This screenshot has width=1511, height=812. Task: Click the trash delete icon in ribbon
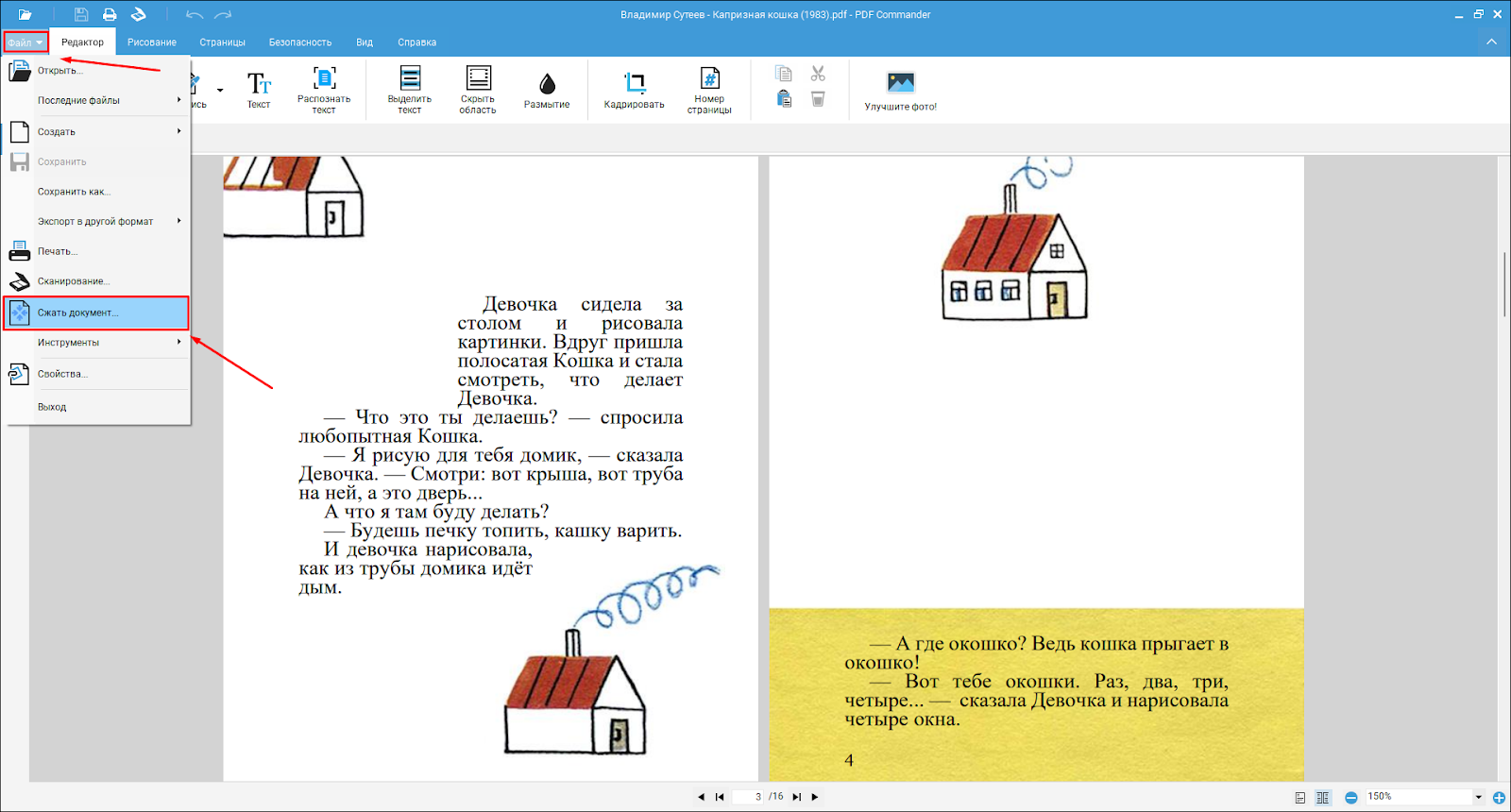click(x=818, y=98)
